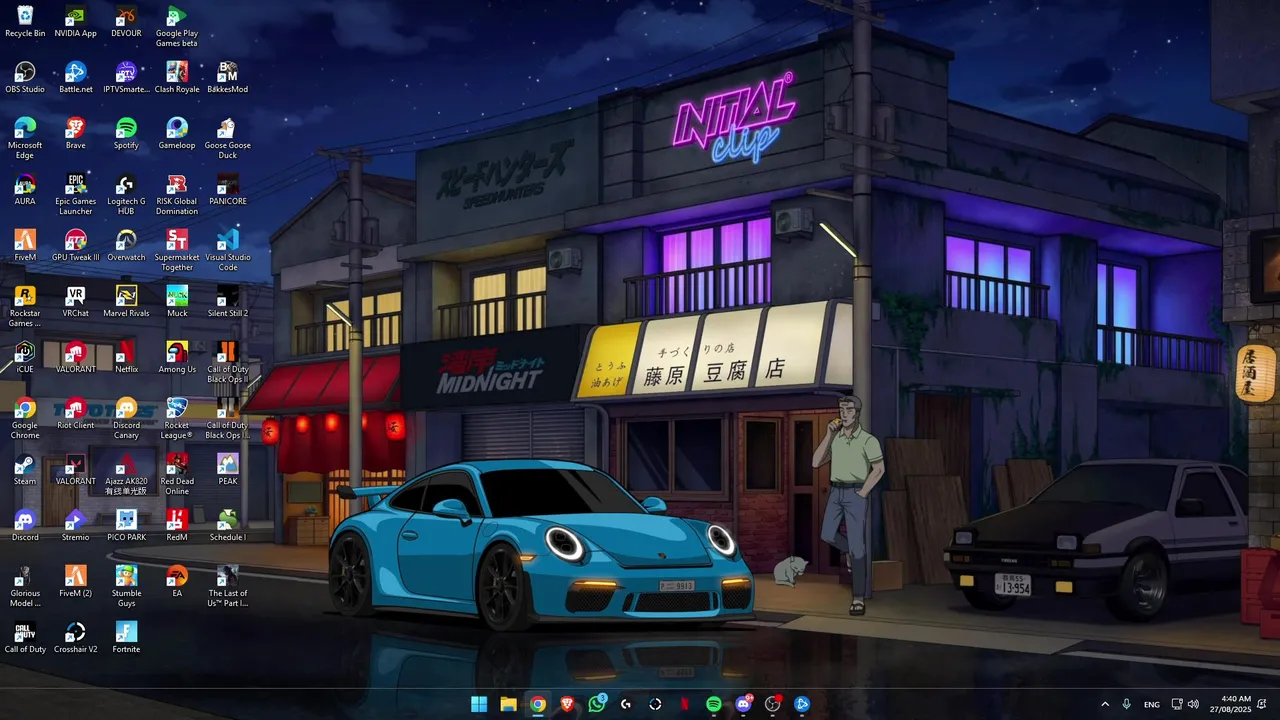Screen dimensions: 1280x720
Task: Open the Windows Start menu
Action: 479,704
